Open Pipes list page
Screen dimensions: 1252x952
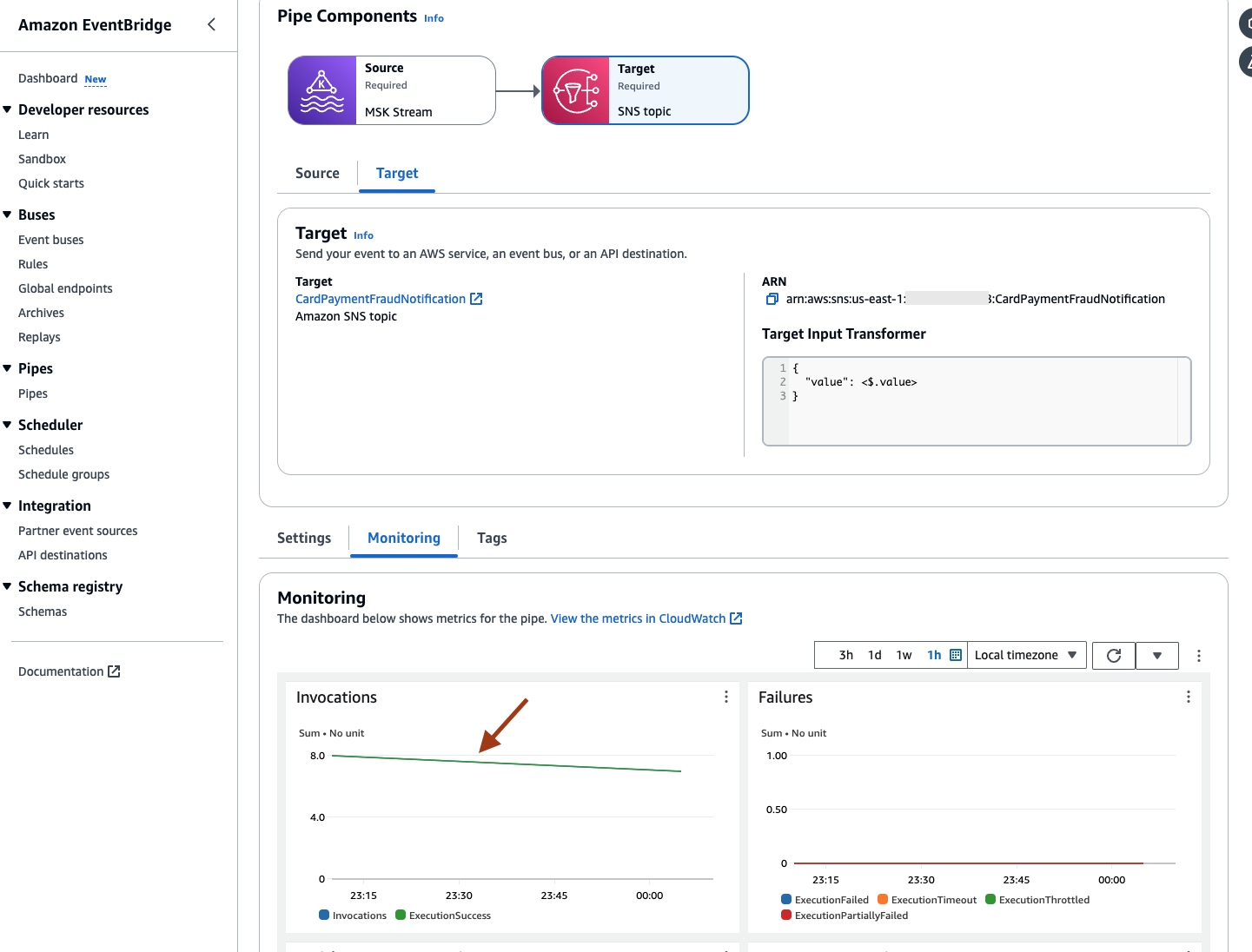33,393
